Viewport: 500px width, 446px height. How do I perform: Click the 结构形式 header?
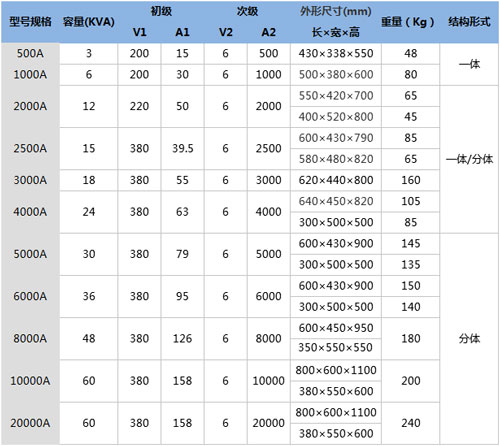click(469, 22)
